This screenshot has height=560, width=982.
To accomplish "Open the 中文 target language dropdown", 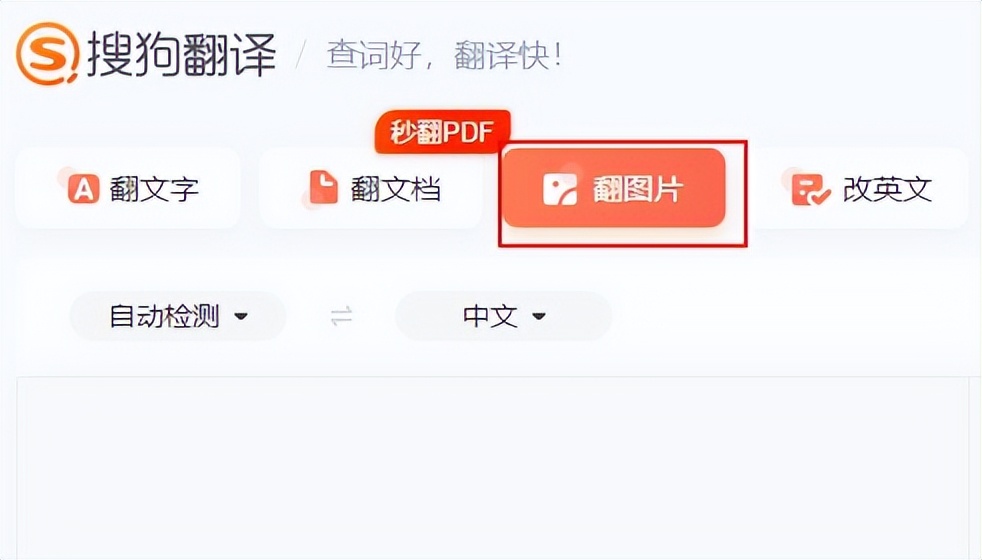I will (503, 316).
